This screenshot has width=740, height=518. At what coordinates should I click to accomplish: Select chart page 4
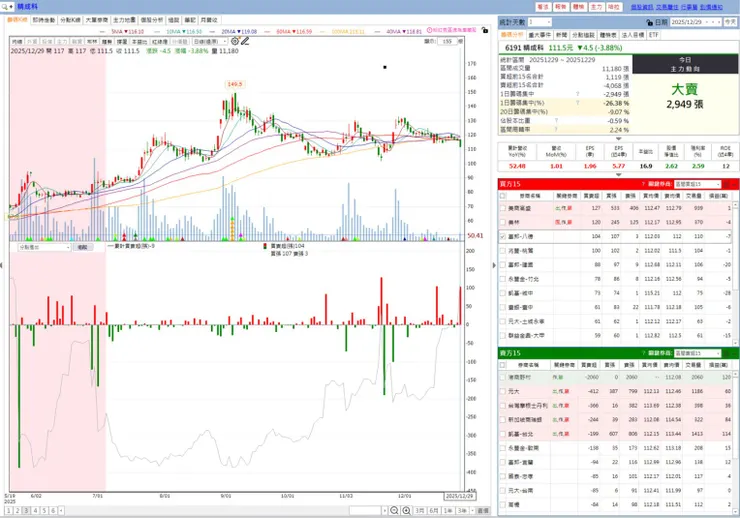point(35,510)
